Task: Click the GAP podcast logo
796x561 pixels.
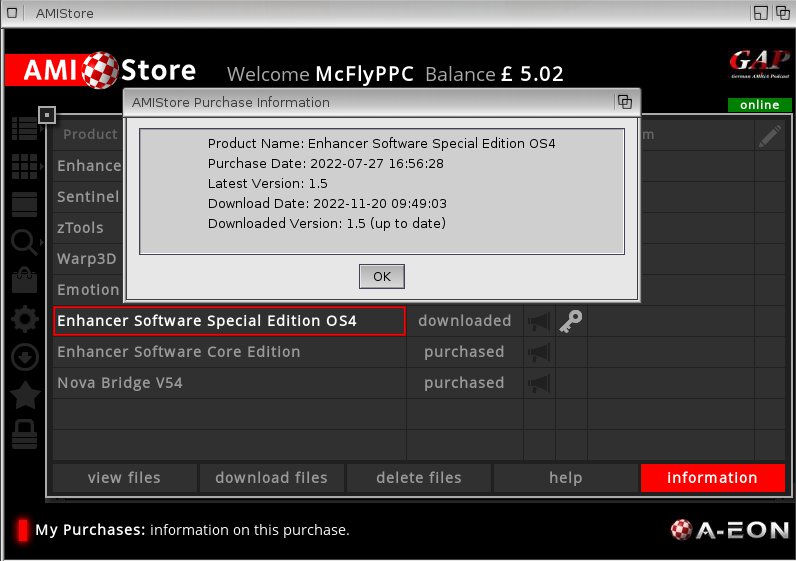Action: tap(760, 64)
